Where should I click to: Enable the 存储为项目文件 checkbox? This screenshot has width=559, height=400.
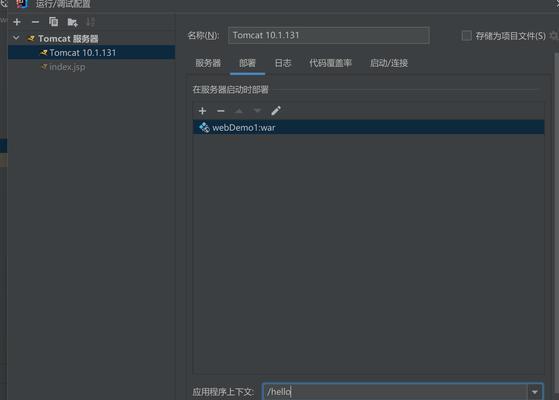pyautogui.click(x=466, y=36)
